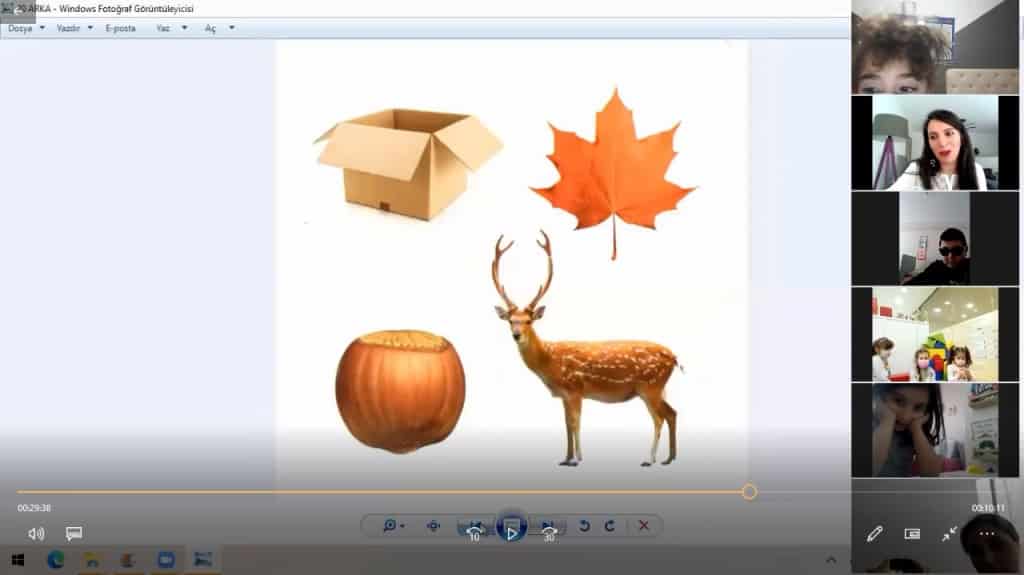Click the elapsed time 00:29:38
The height and width of the screenshot is (575, 1024).
click(x=34, y=508)
